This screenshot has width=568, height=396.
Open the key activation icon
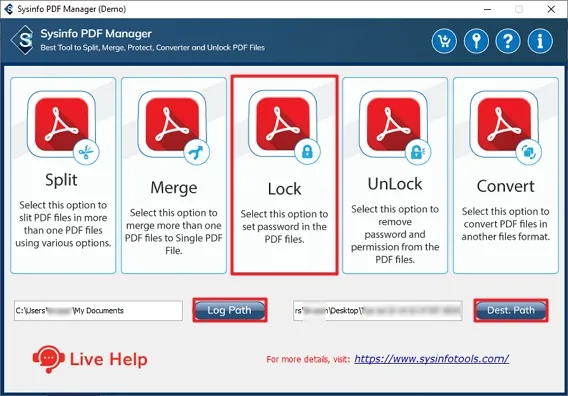click(x=476, y=41)
